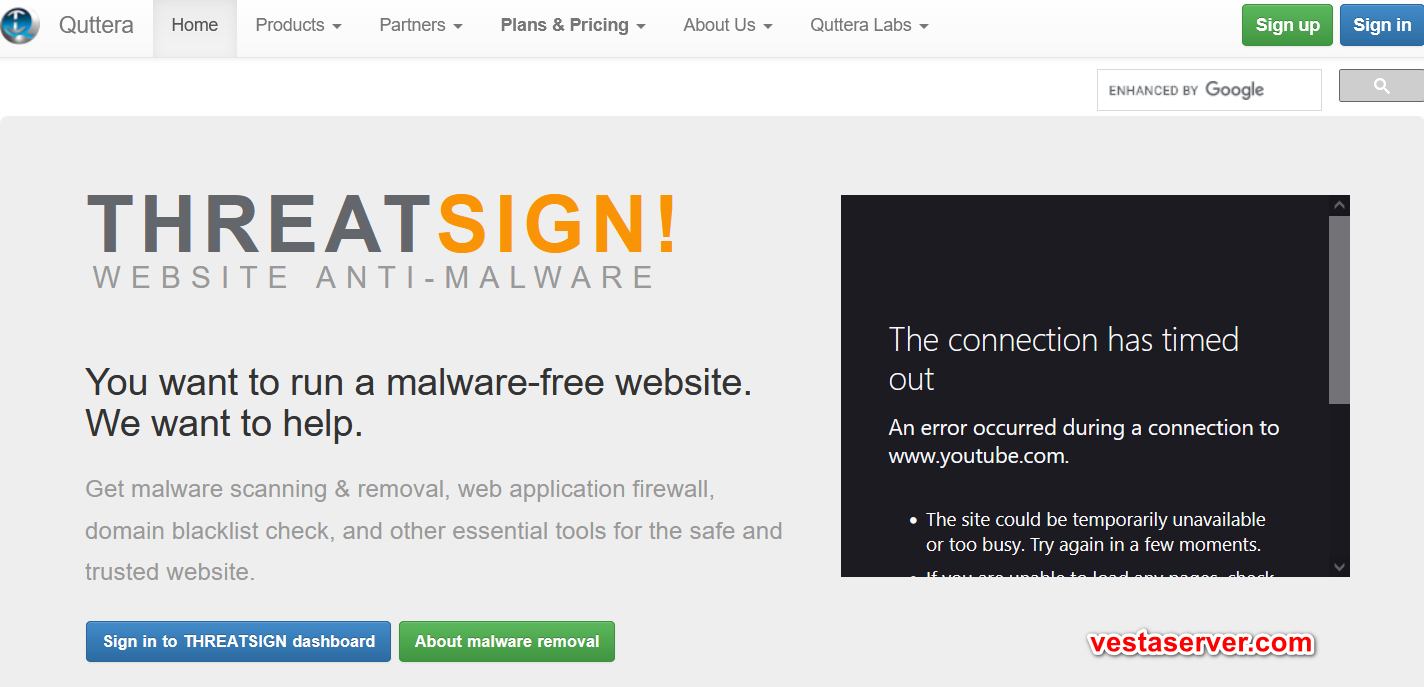Expand the Partners dropdown
This screenshot has height=687, width=1424.
(x=421, y=25)
